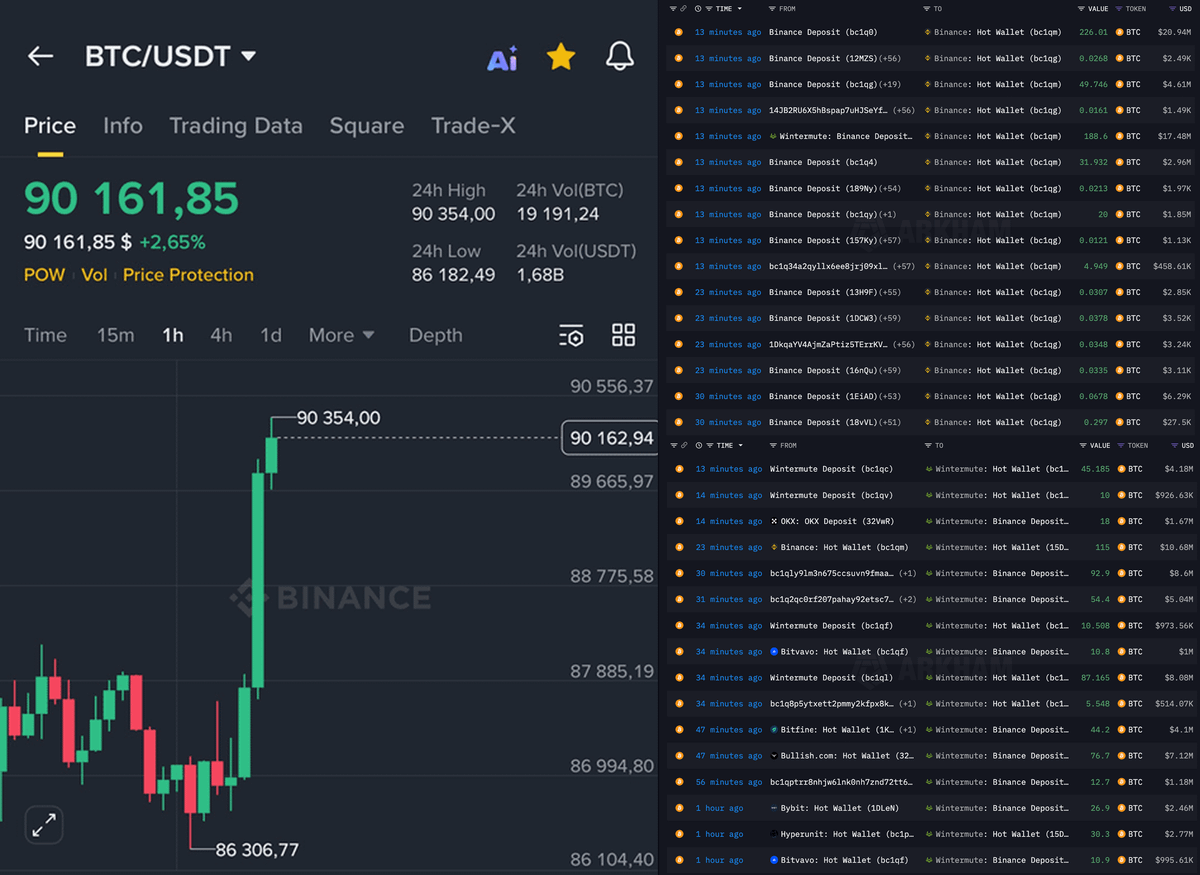Open the Square tab
The width and height of the screenshot is (1200, 875).
[x=367, y=126]
